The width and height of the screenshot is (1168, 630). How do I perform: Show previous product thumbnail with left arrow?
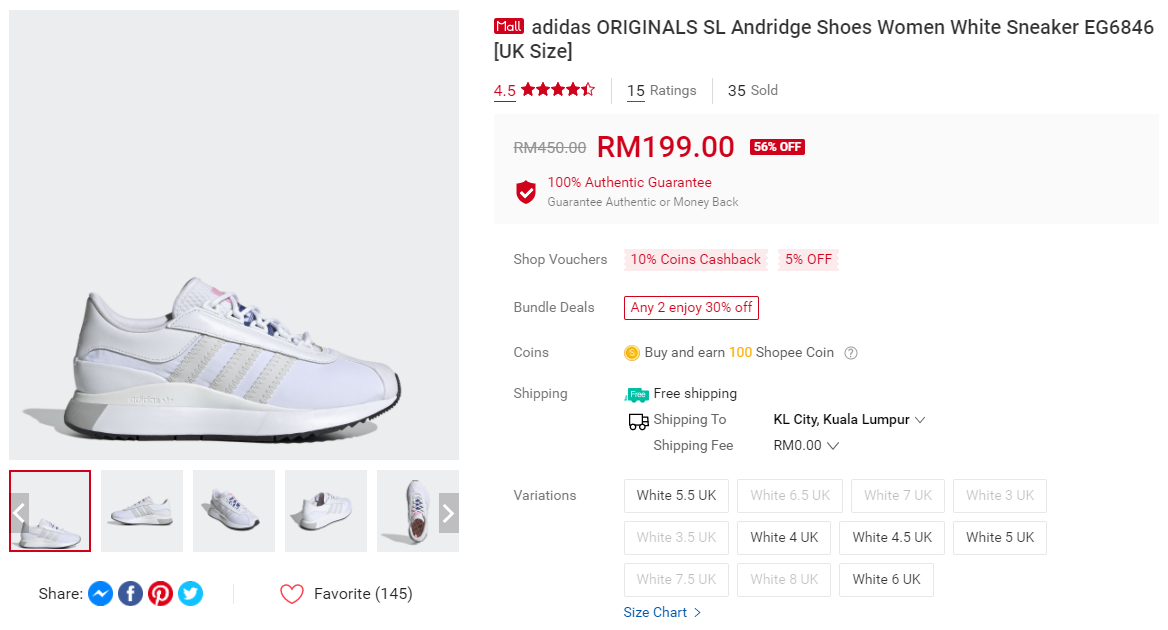click(19, 513)
